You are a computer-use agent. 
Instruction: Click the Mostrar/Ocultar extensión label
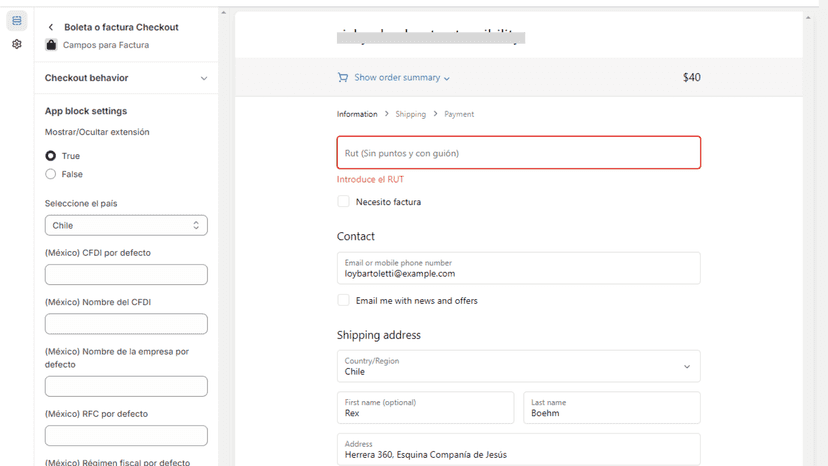pyautogui.click(x=97, y=132)
